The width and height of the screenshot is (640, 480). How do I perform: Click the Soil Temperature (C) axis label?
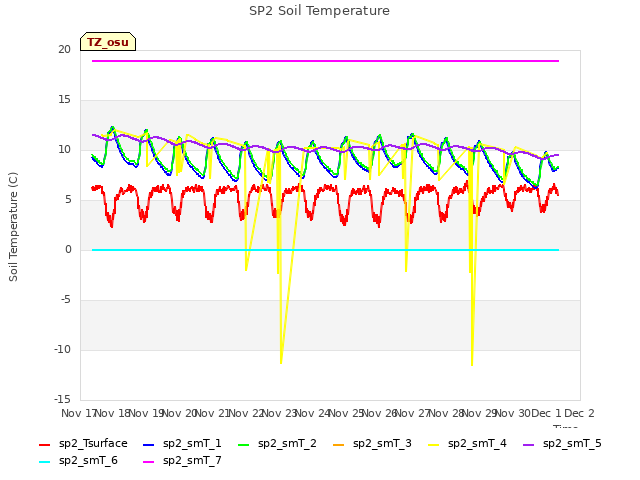13,227
